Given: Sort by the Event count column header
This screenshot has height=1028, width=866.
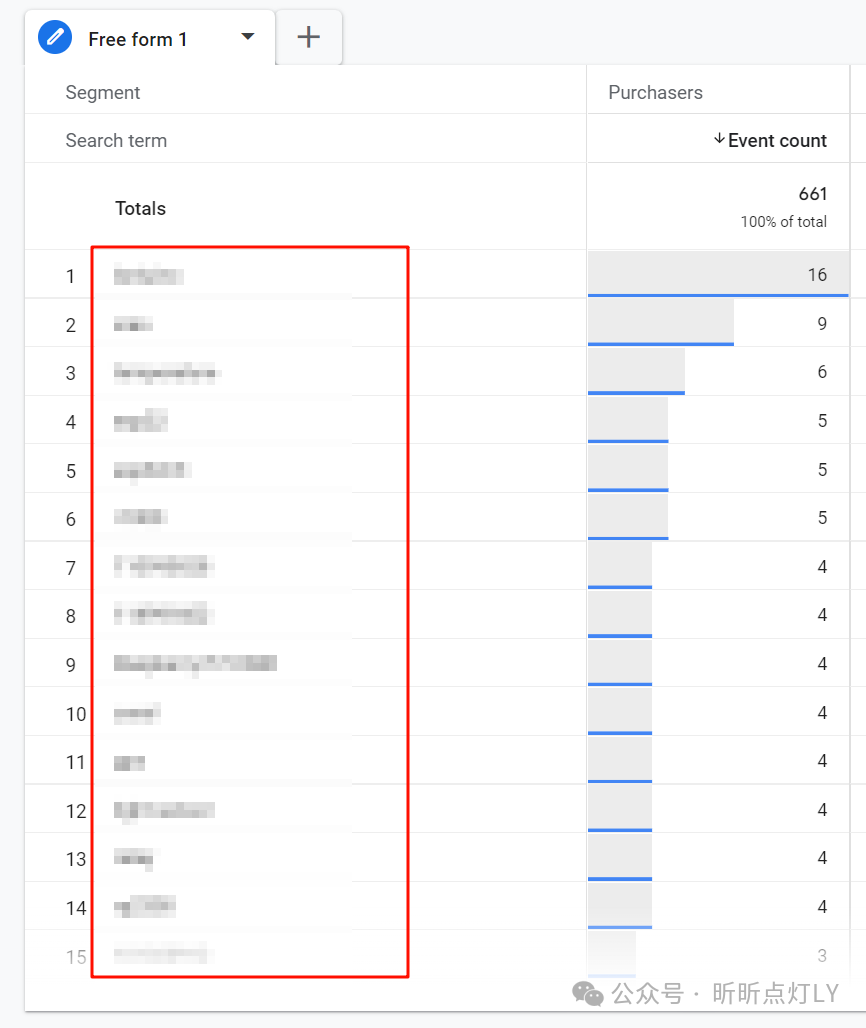Looking at the screenshot, I should (777, 140).
